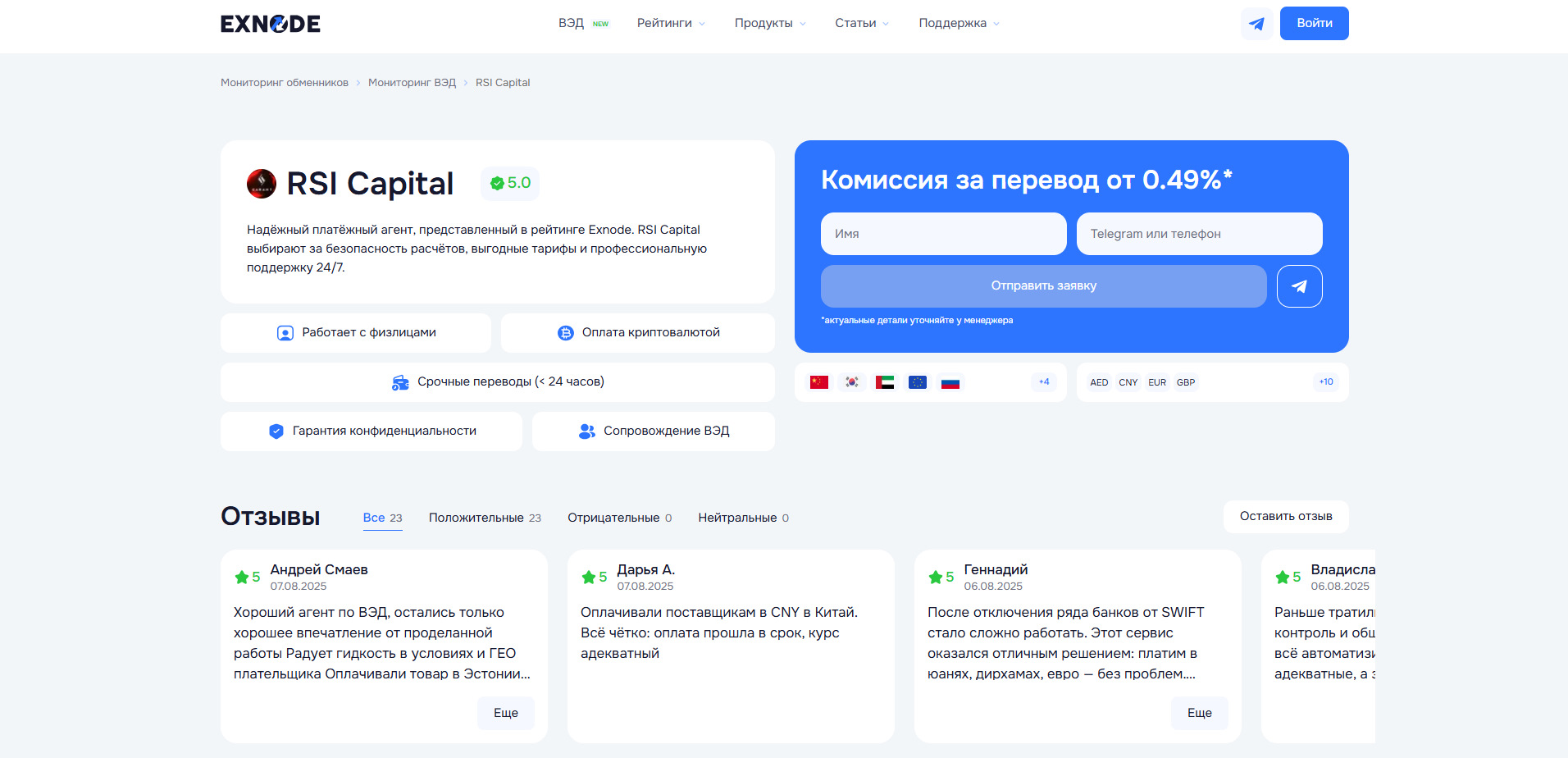Click the Работает с физлицами feature text

pyautogui.click(x=369, y=333)
